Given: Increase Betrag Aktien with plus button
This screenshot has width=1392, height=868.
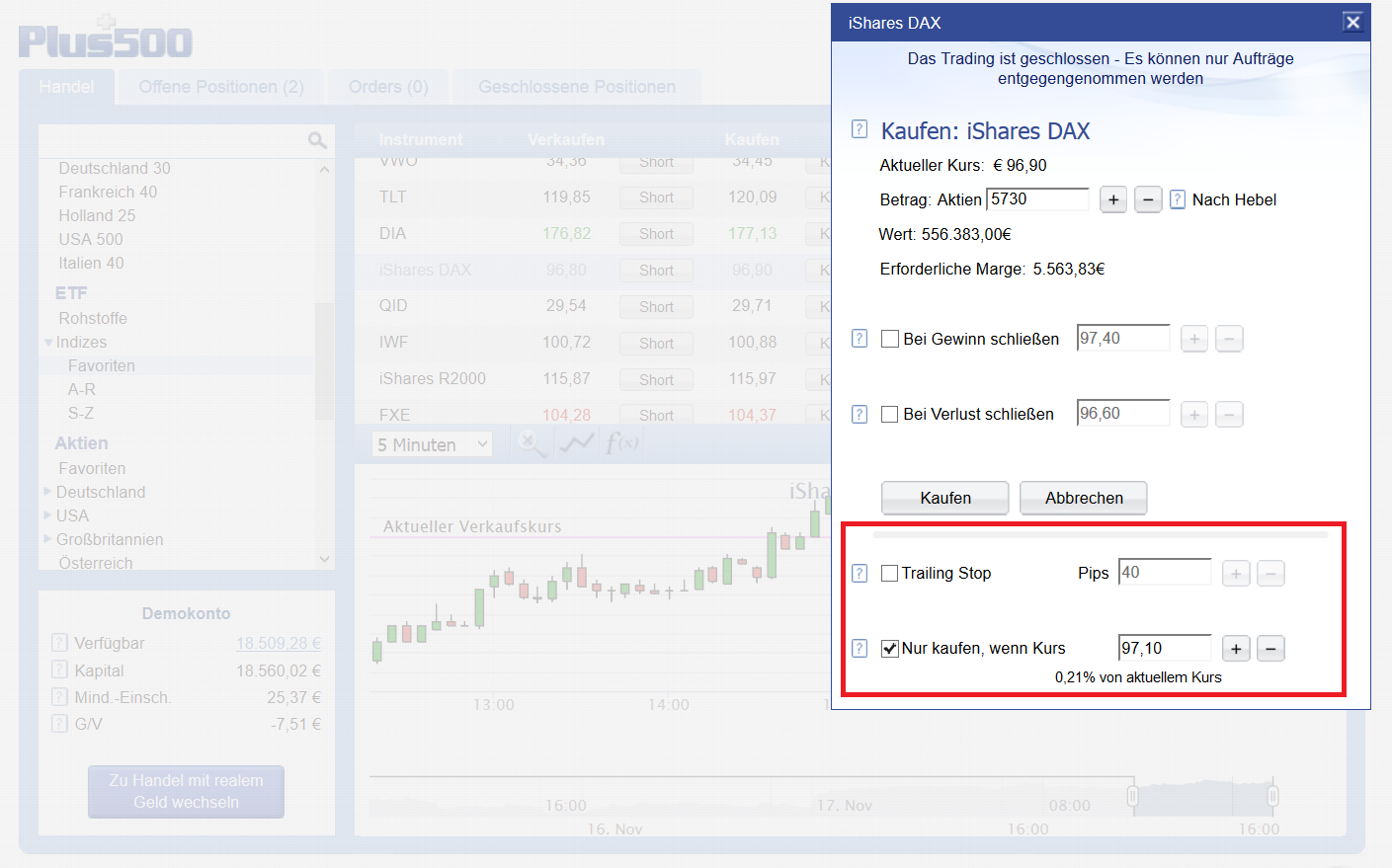Looking at the screenshot, I should tap(1113, 199).
